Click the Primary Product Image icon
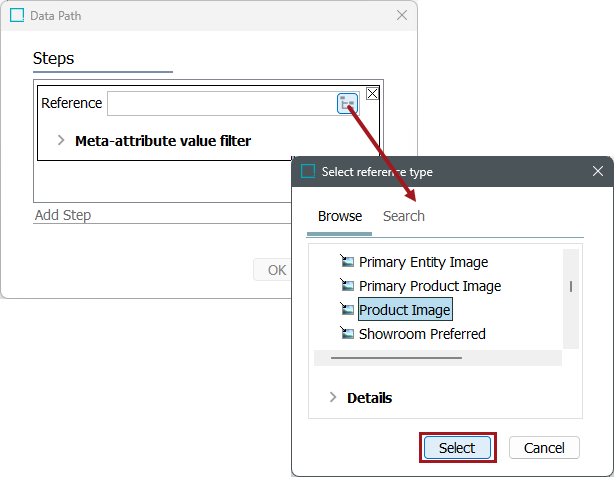The width and height of the screenshot is (614, 477). pos(347,286)
